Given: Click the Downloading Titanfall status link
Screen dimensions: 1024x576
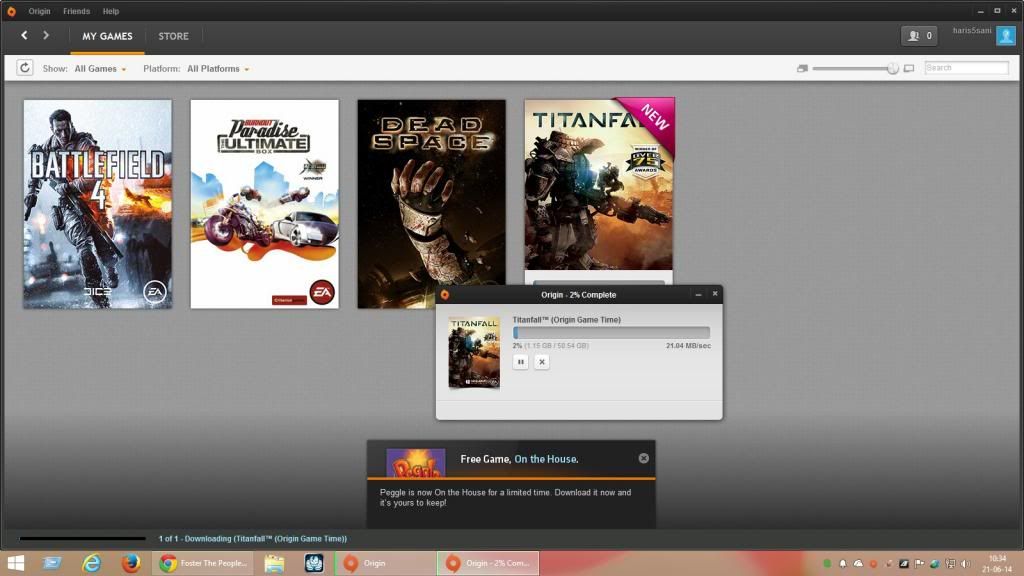Looking at the screenshot, I should 253,539.
